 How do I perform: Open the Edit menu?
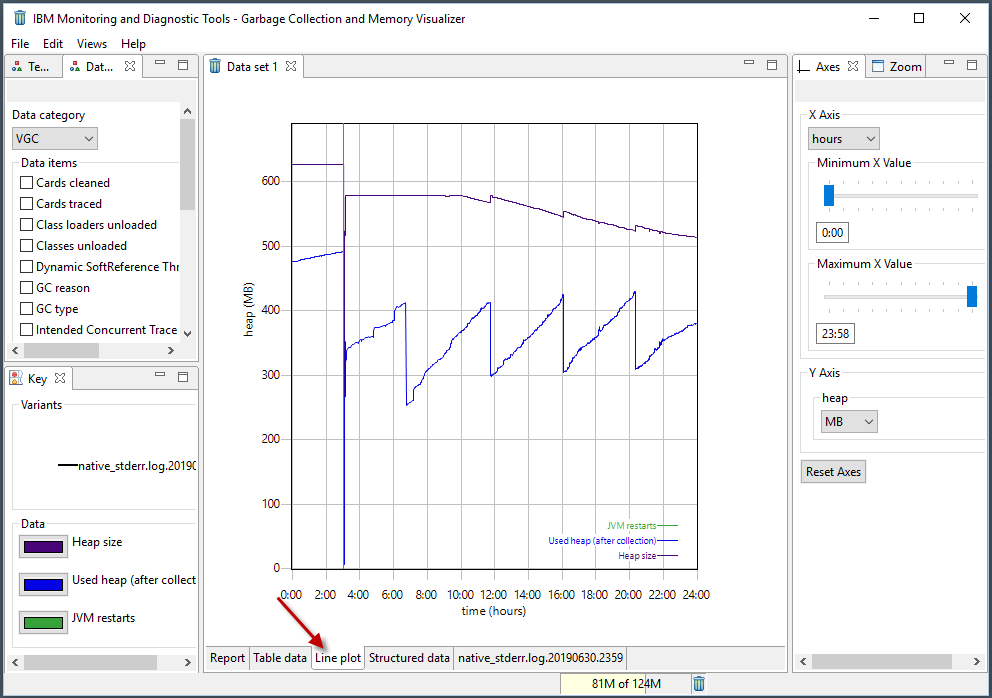click(53, 44)
